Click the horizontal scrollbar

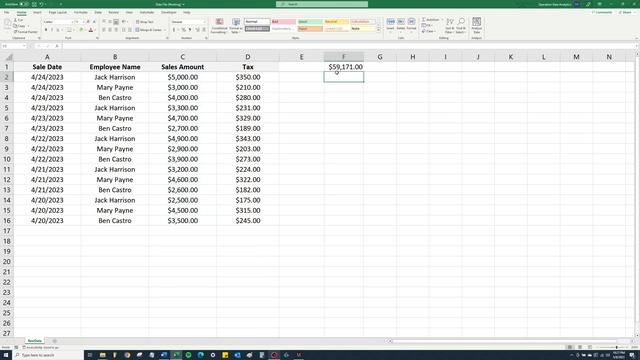coord(504,341)
